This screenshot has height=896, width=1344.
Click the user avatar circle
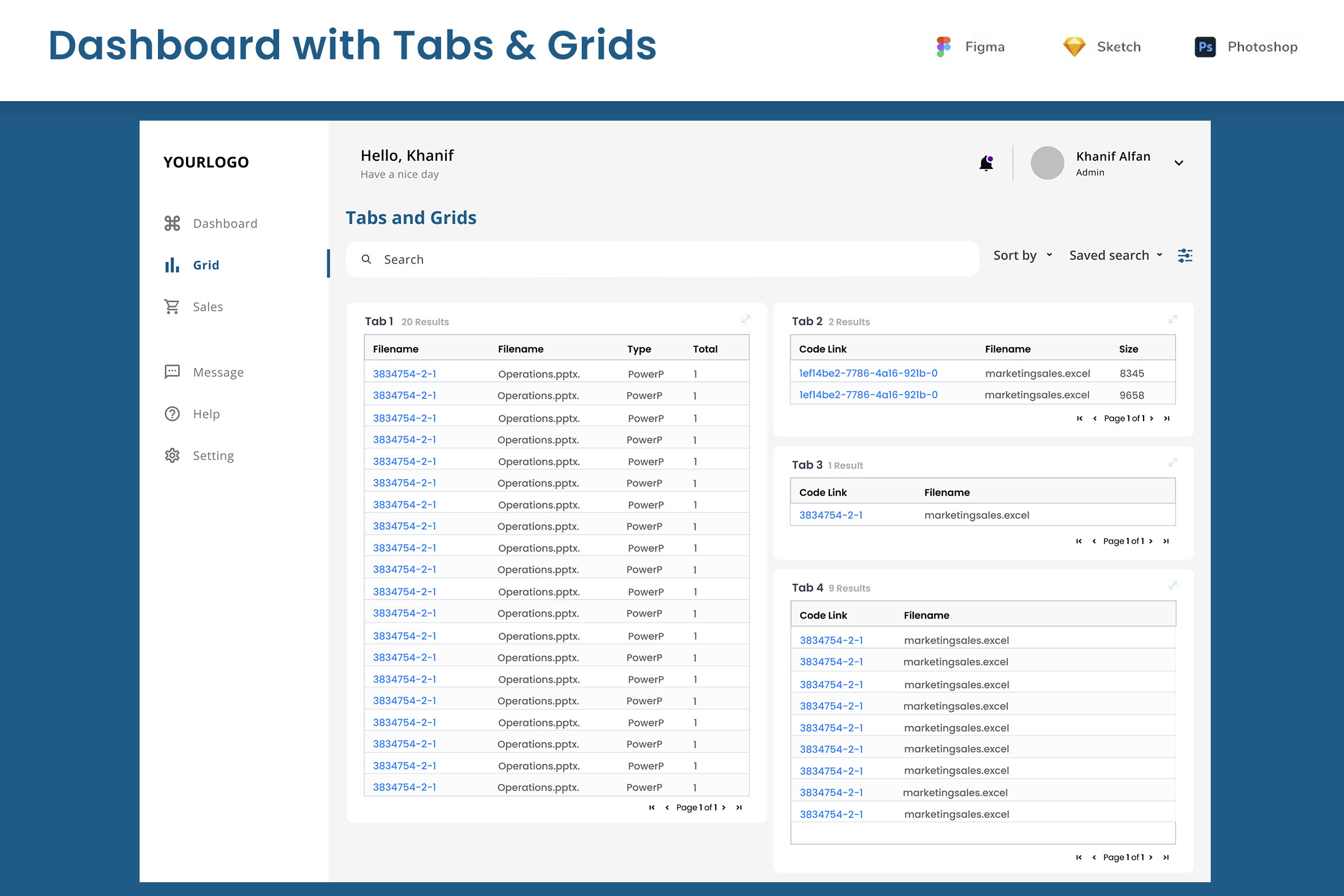pyautogui.click(x=1047, y=163)
